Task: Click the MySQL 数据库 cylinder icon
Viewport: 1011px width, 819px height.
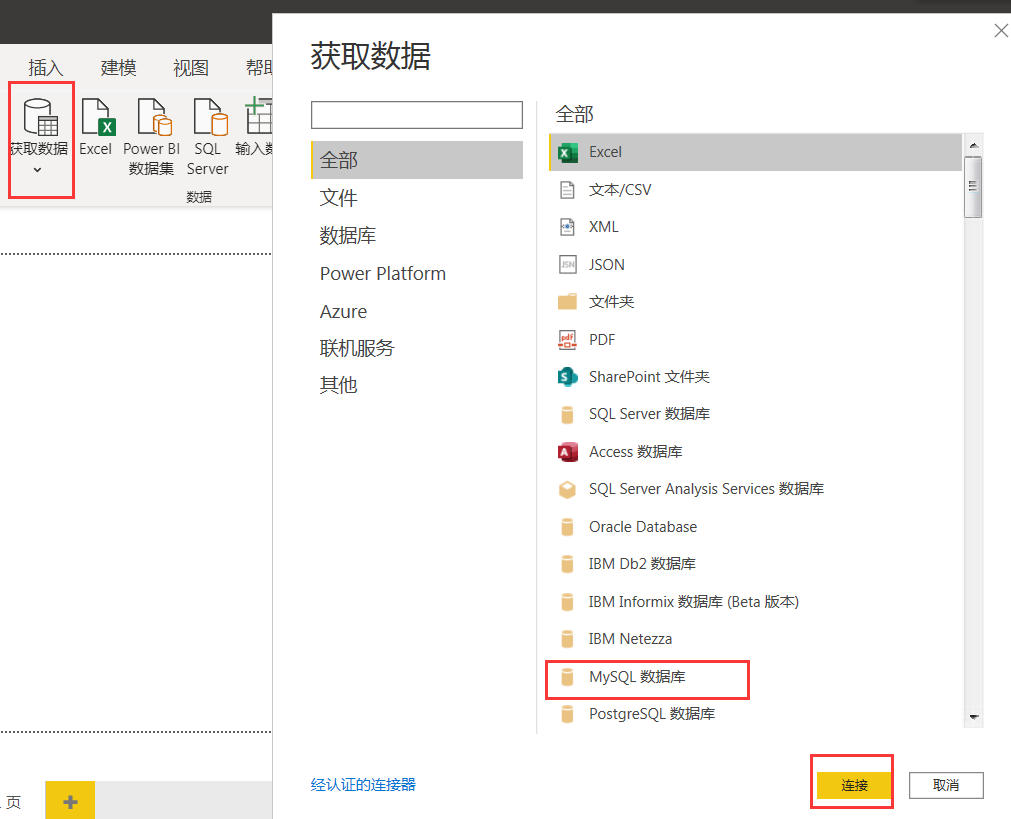Action: pos(567,676)
